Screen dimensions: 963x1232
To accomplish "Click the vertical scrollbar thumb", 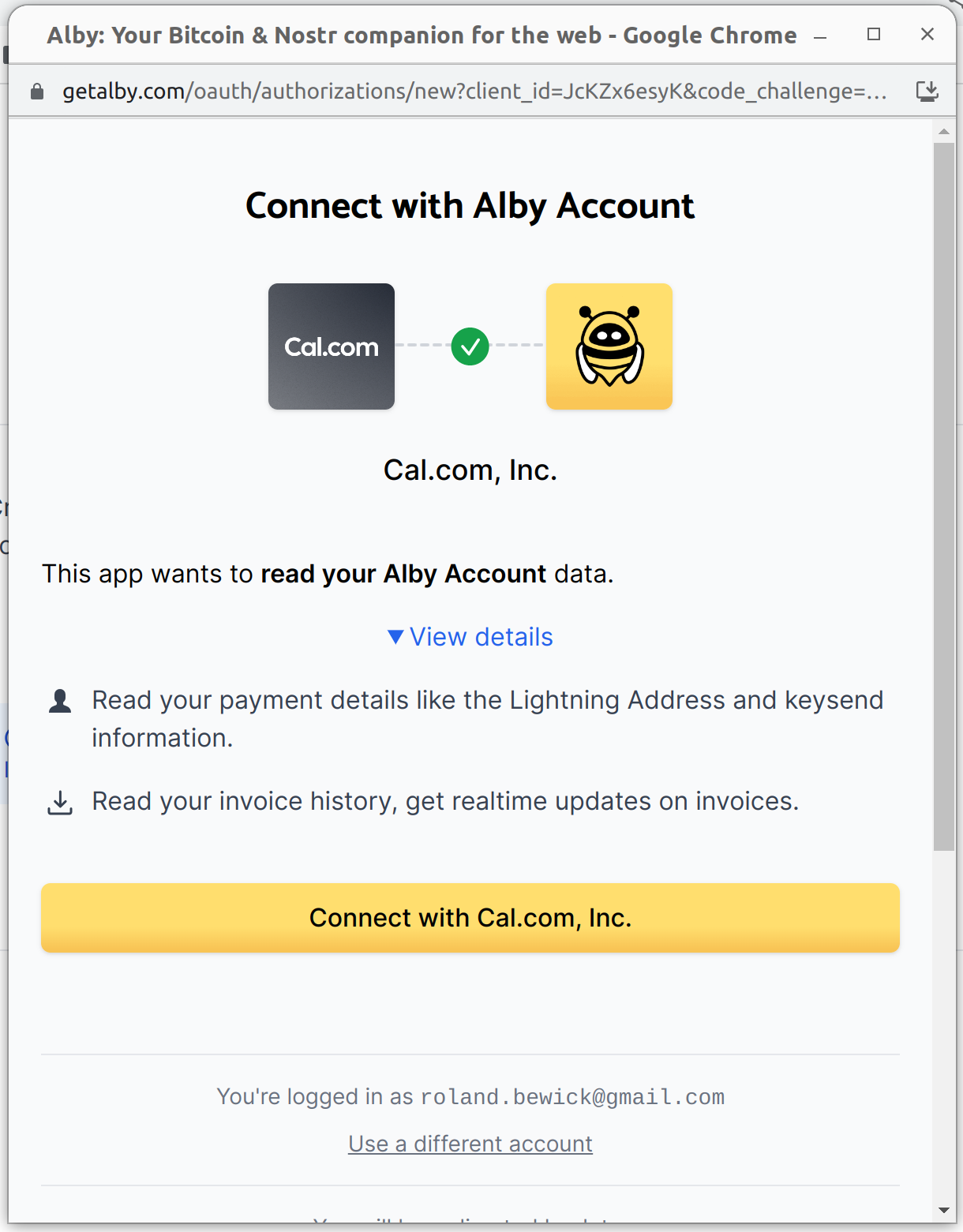I will tap(943, 496).
